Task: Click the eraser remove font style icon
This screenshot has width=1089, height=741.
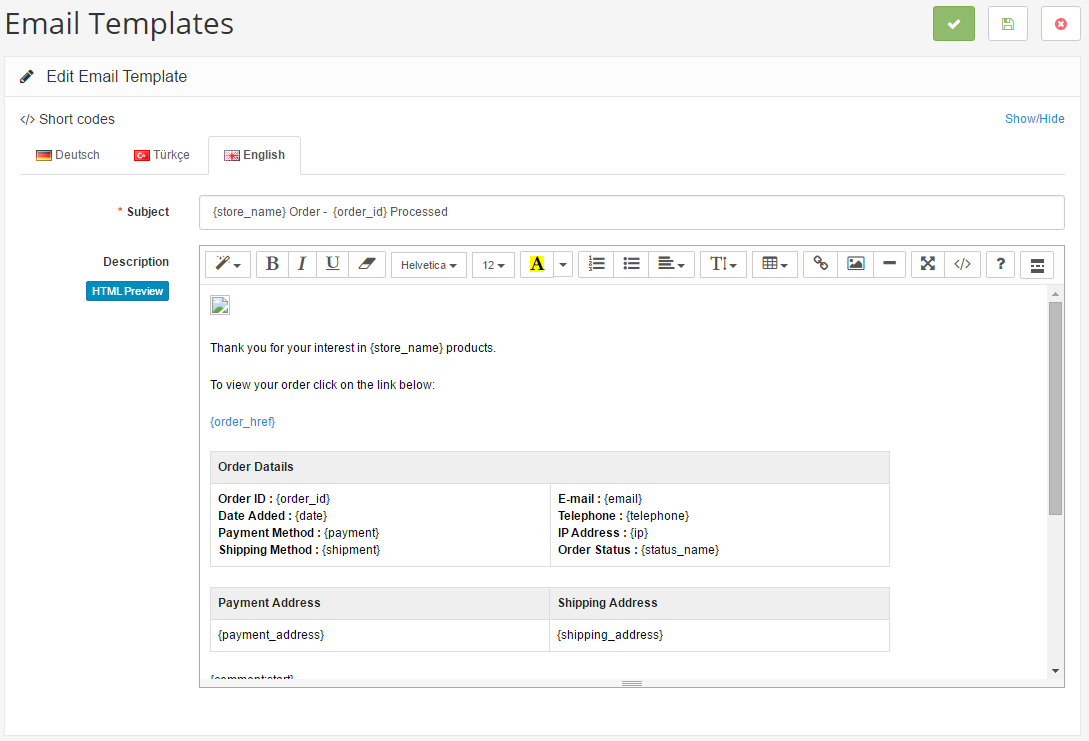Action: (x=367, y=265)
